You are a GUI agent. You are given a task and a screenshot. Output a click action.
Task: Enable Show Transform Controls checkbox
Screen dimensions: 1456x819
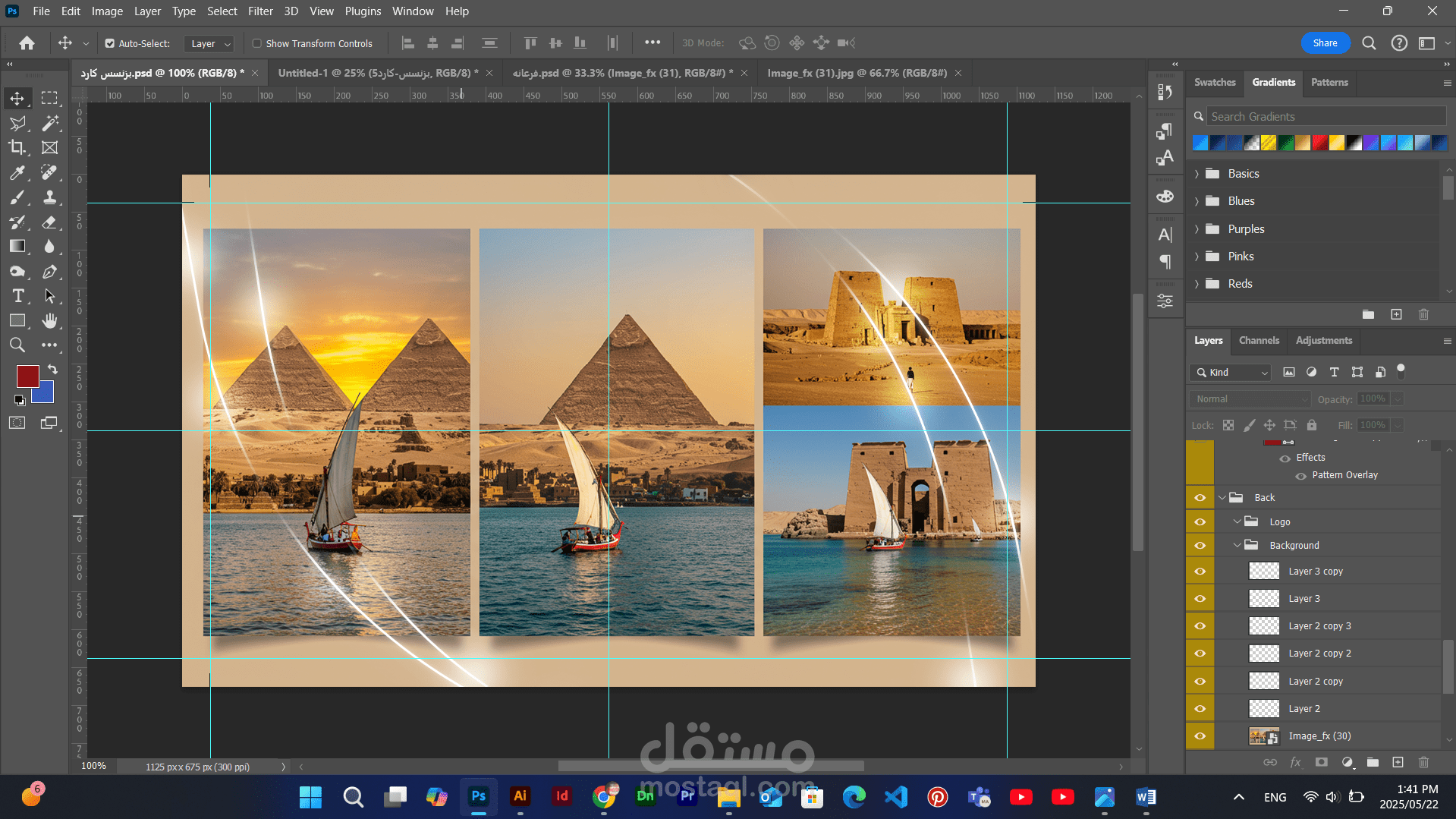pyautogui.click(x=257, y=43)
